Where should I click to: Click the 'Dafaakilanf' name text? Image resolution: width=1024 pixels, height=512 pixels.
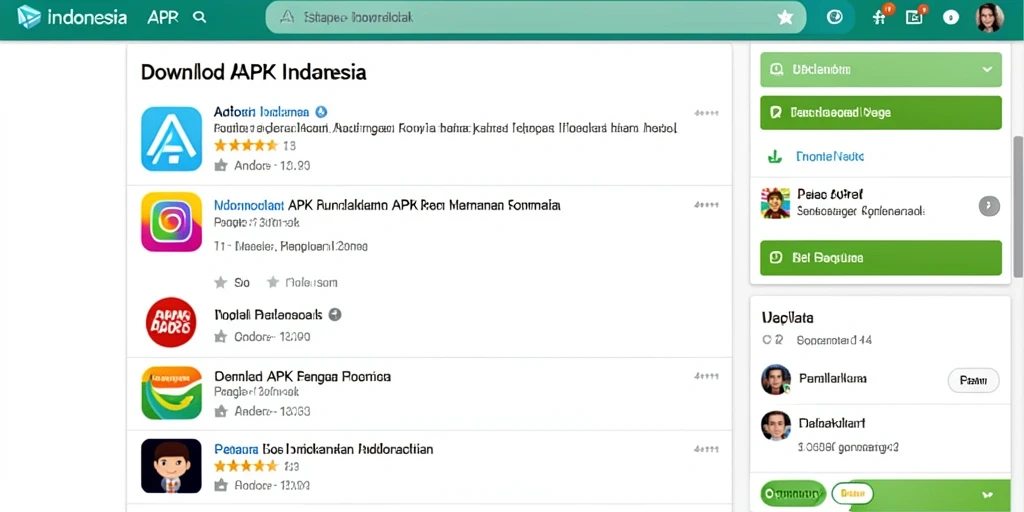pos(830,423)
